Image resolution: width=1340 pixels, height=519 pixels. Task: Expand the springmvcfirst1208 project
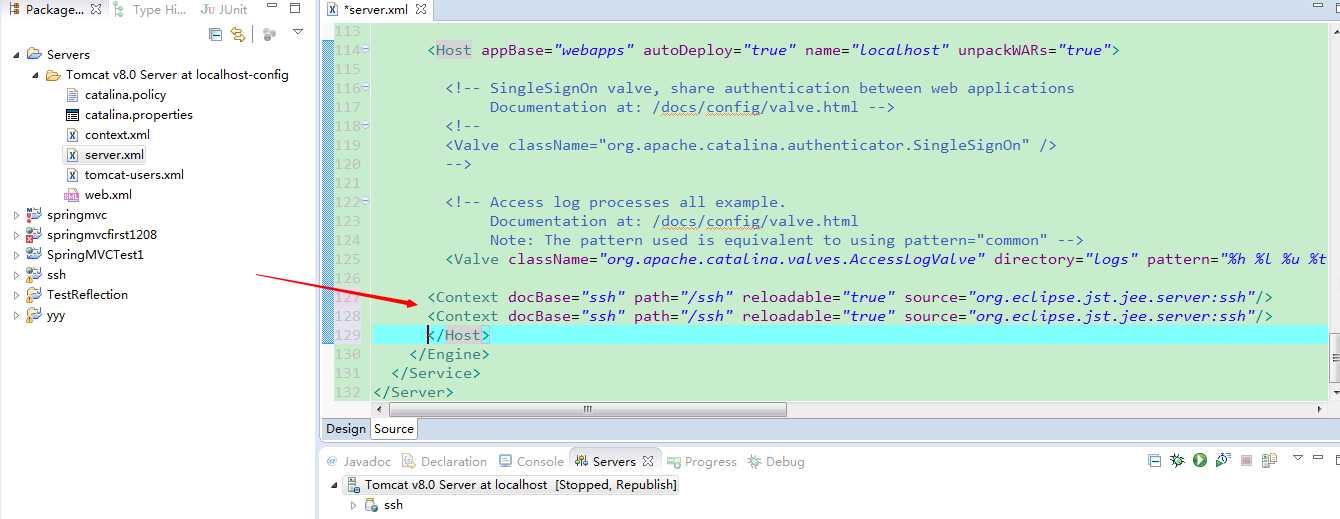click(x=16, y=235)
